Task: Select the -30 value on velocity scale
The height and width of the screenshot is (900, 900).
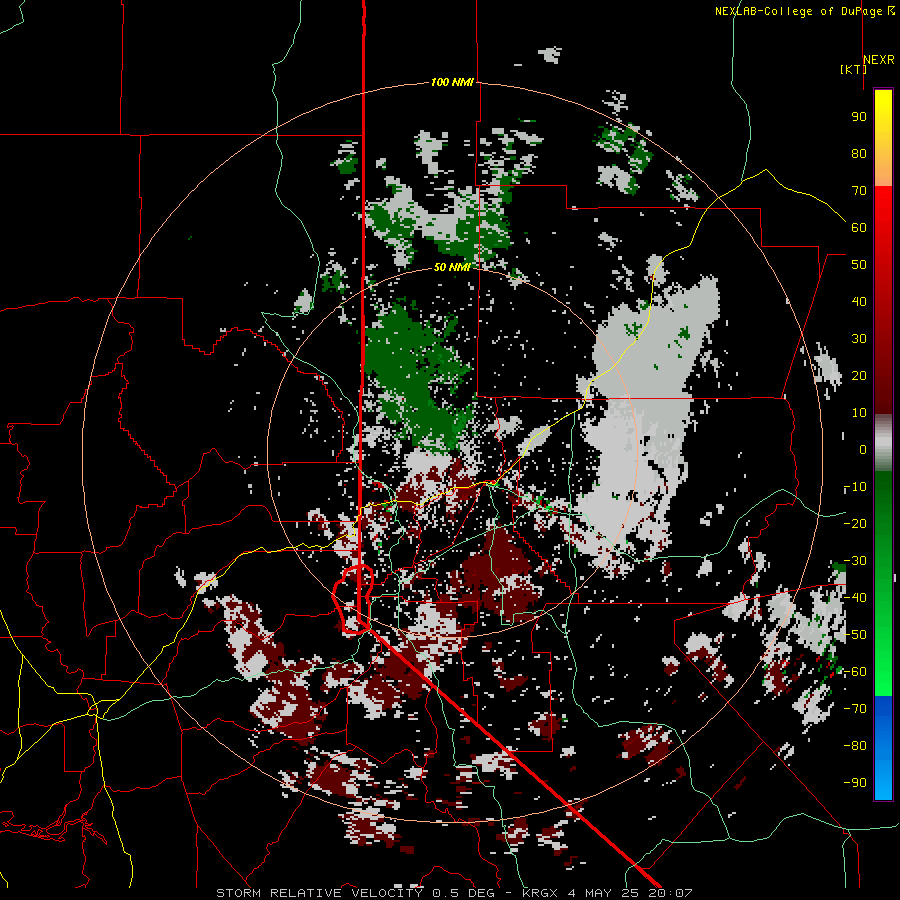Action: 855,561
